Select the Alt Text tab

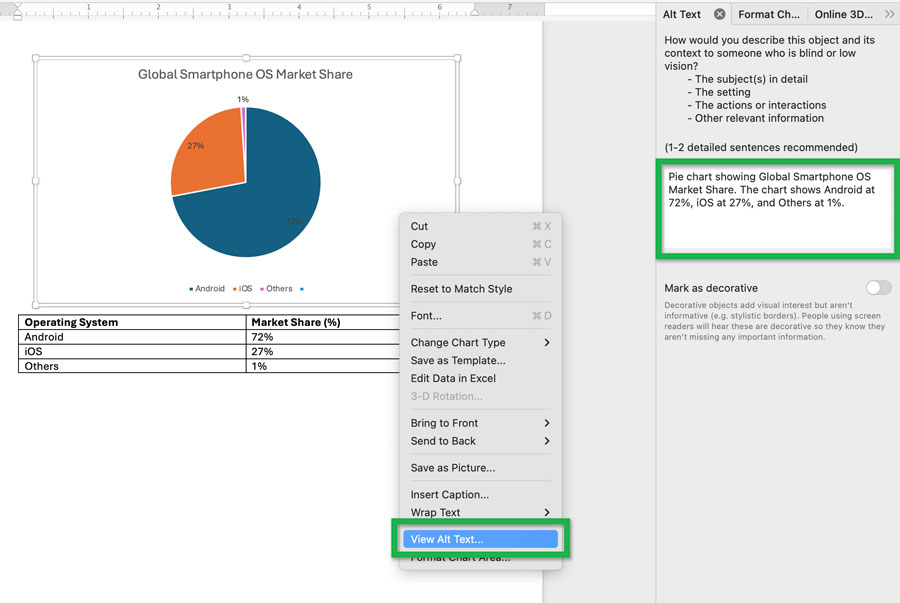point(683,13)
